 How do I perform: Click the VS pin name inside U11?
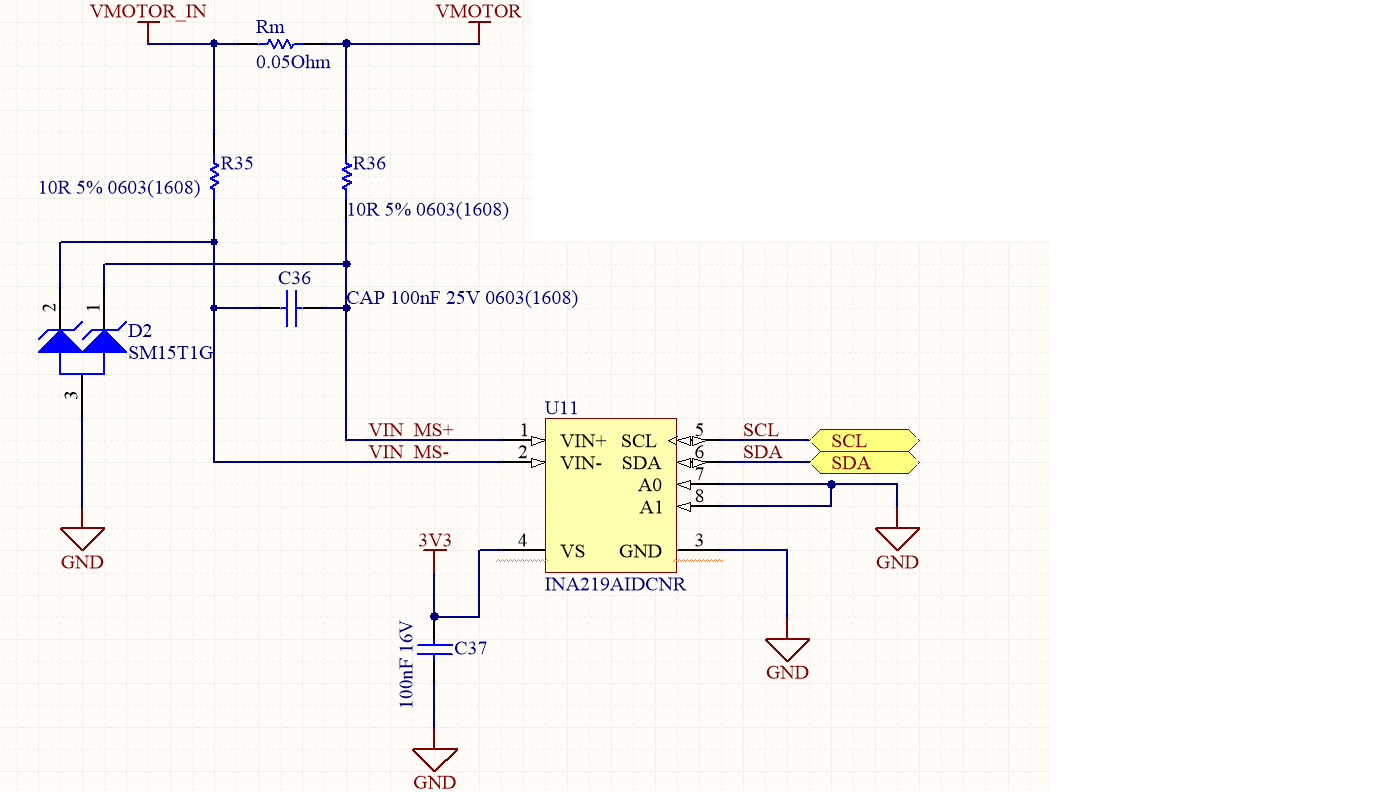(x=572, y=551)
